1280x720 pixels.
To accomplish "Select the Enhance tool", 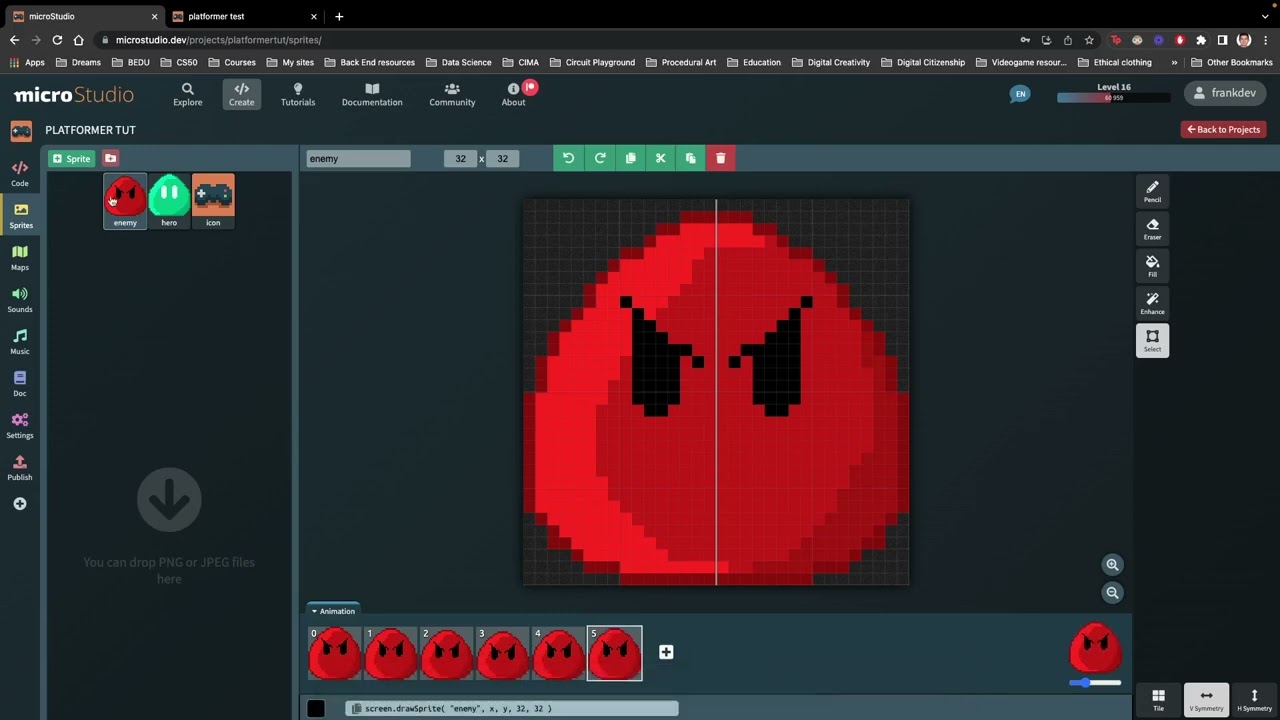I will 1152,303.
